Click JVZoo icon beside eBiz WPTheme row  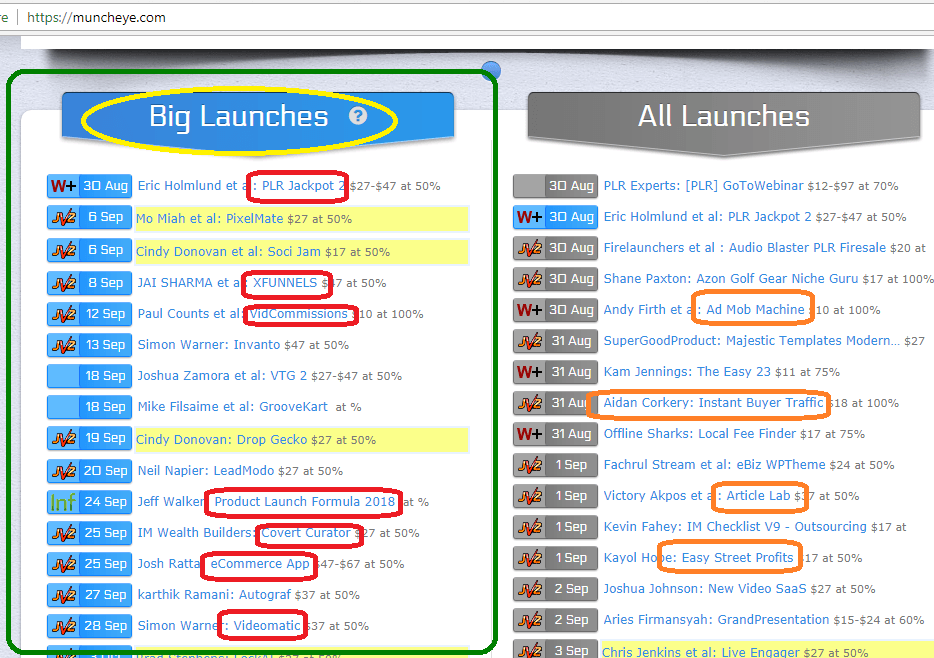pos(530,464)
